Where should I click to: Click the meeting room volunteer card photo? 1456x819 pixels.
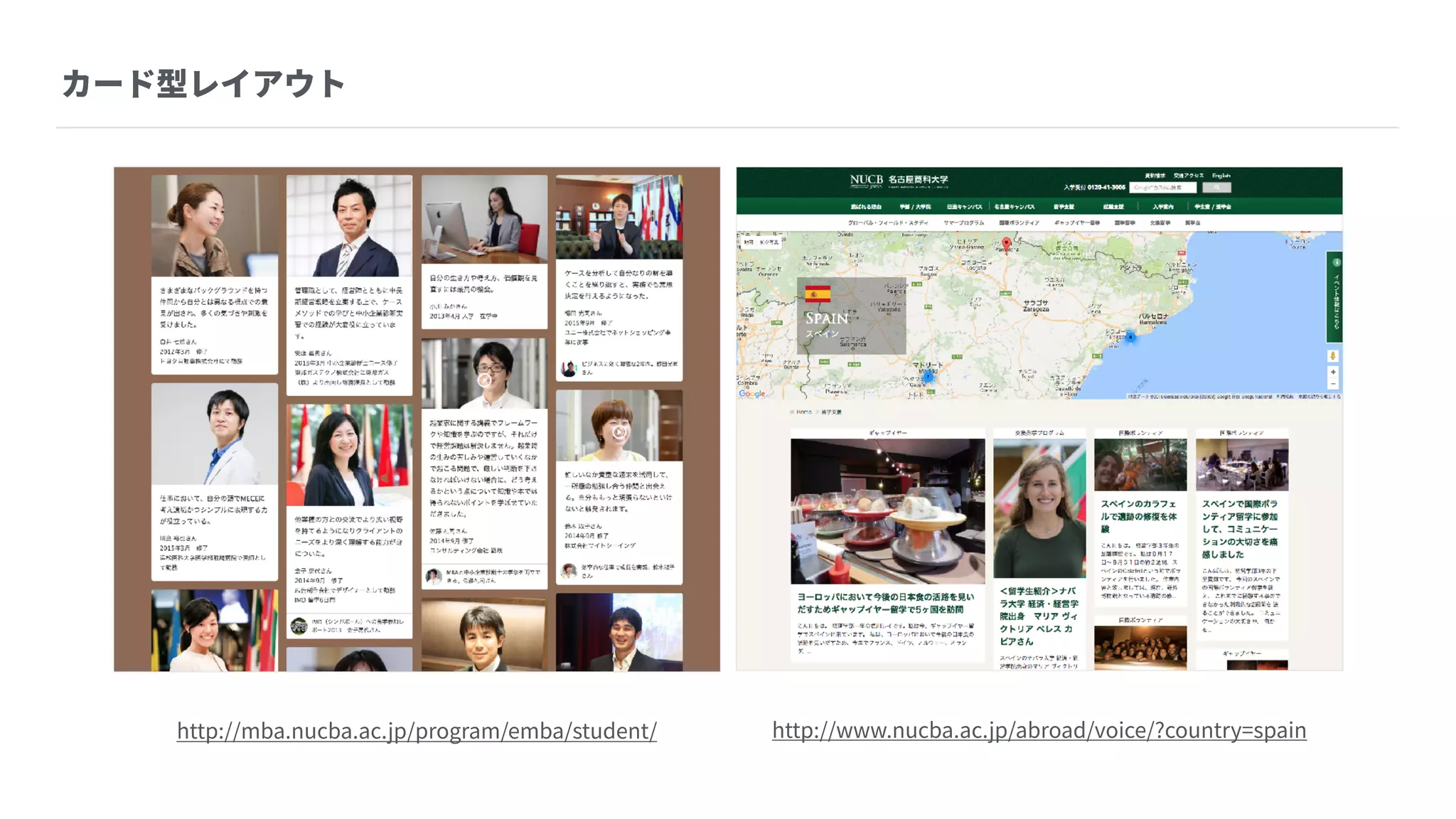click(1241, 465)
